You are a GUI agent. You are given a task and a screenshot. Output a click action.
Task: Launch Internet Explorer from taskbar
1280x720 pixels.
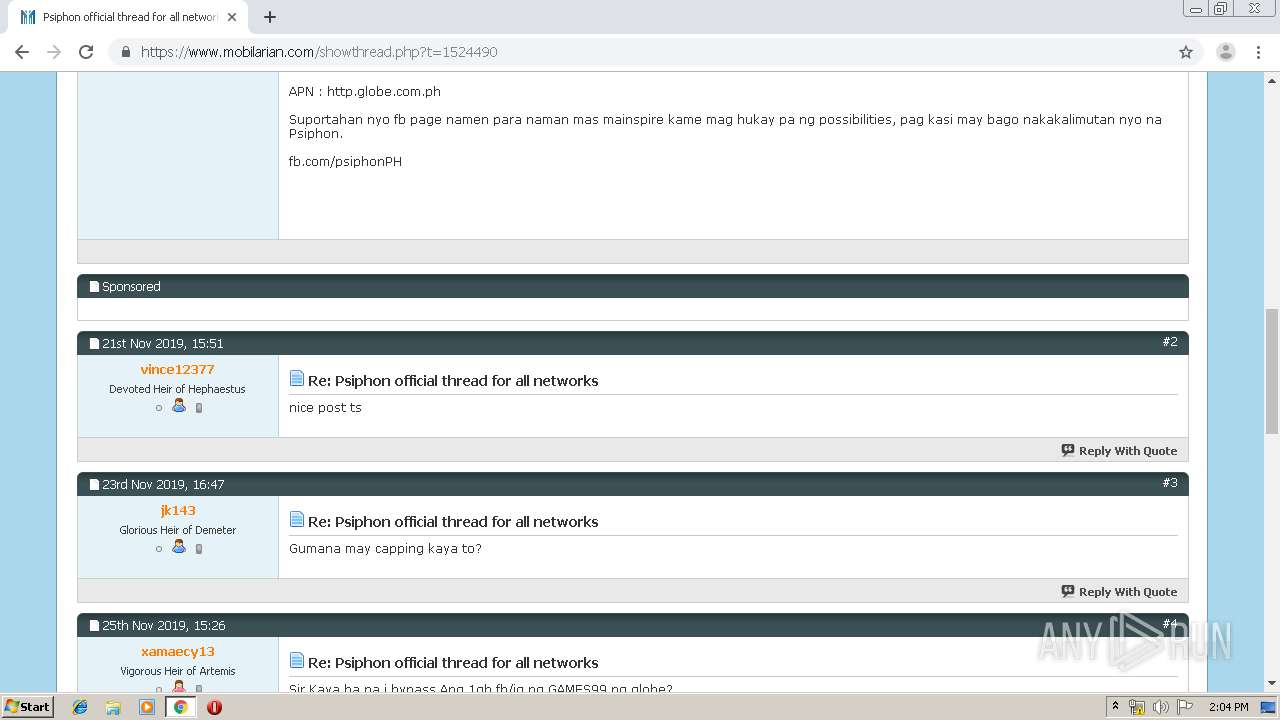pos(80,707)
